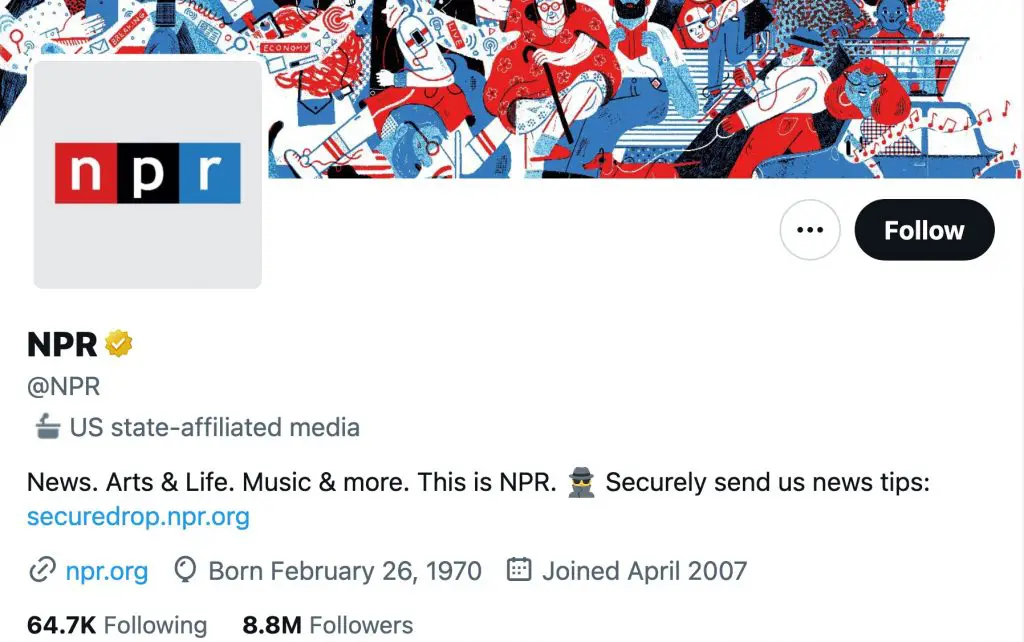
Task: Click Born February 26, 1970 text
Action: point(344,570)
